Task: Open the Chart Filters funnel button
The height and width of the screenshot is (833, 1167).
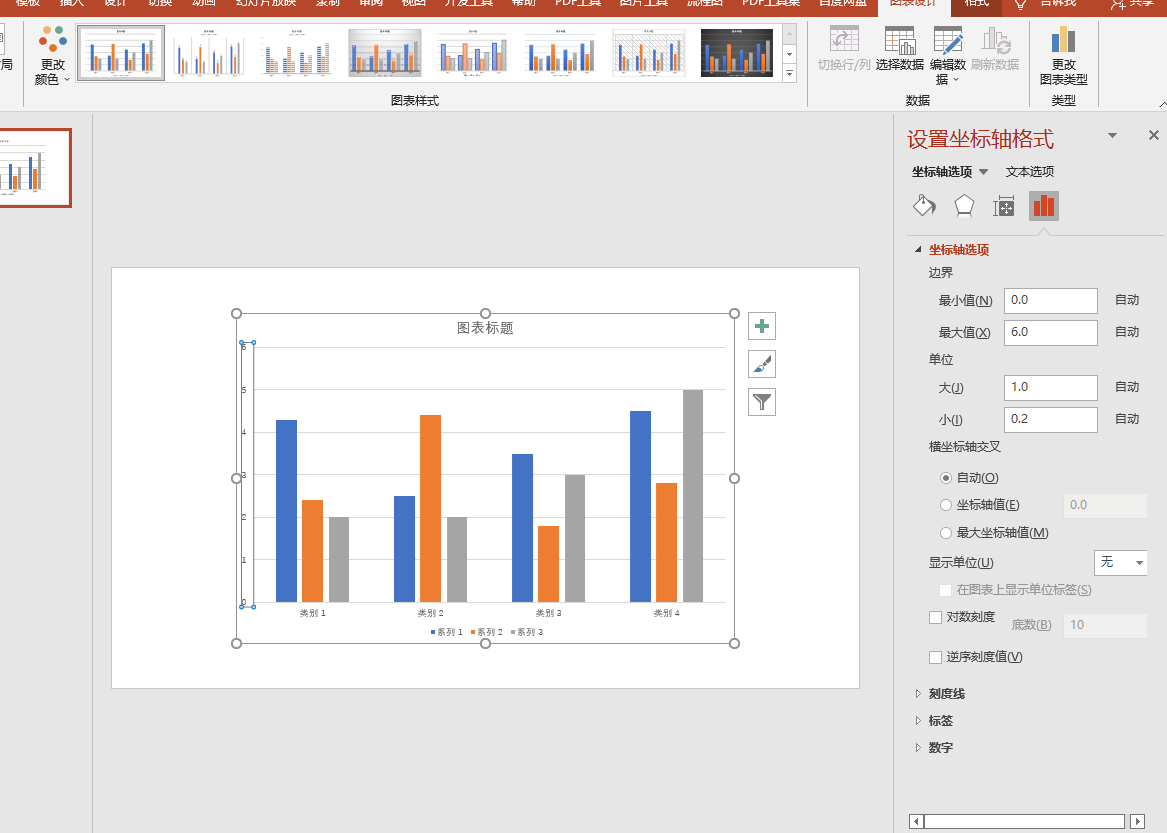Action: [761, 402]
